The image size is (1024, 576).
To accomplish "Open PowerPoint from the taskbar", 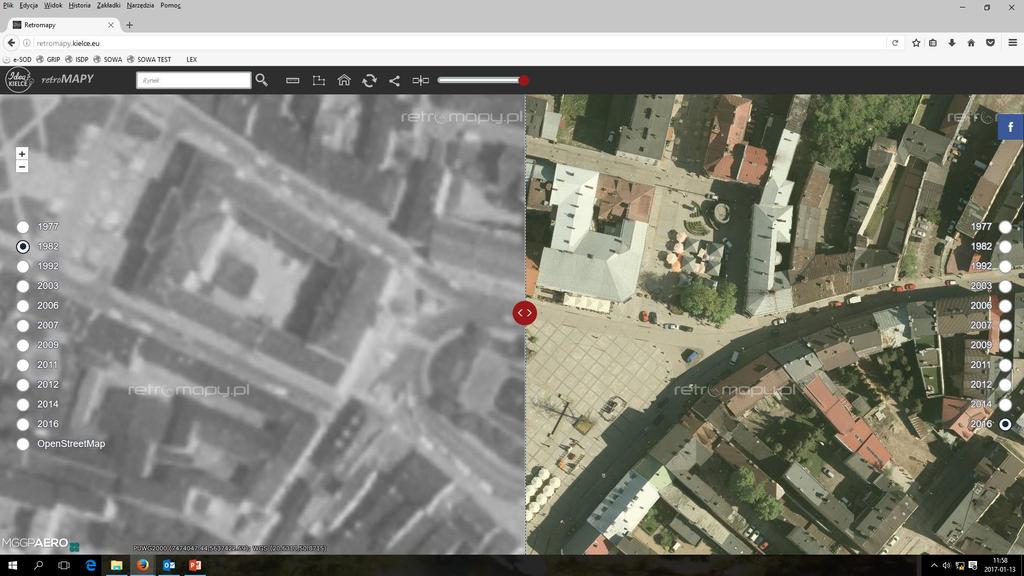I will (195, 566).
